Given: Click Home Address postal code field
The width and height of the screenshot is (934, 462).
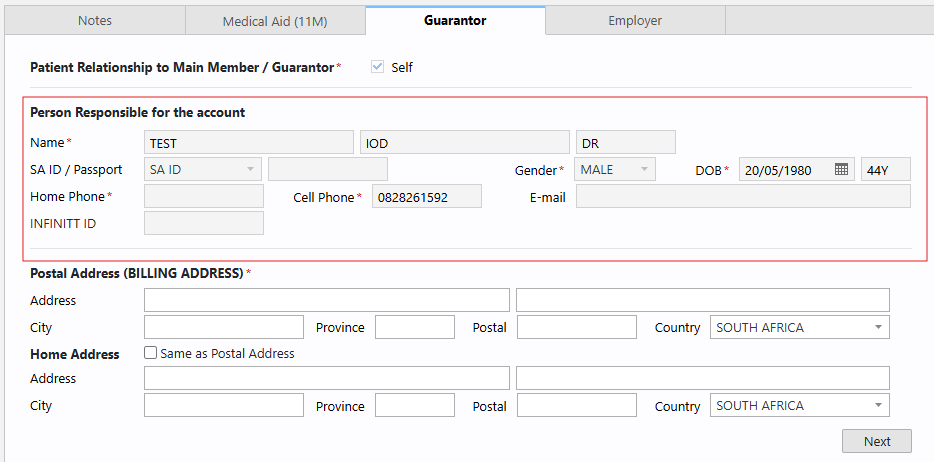Looking at the screenshot, I should [577, 405].
